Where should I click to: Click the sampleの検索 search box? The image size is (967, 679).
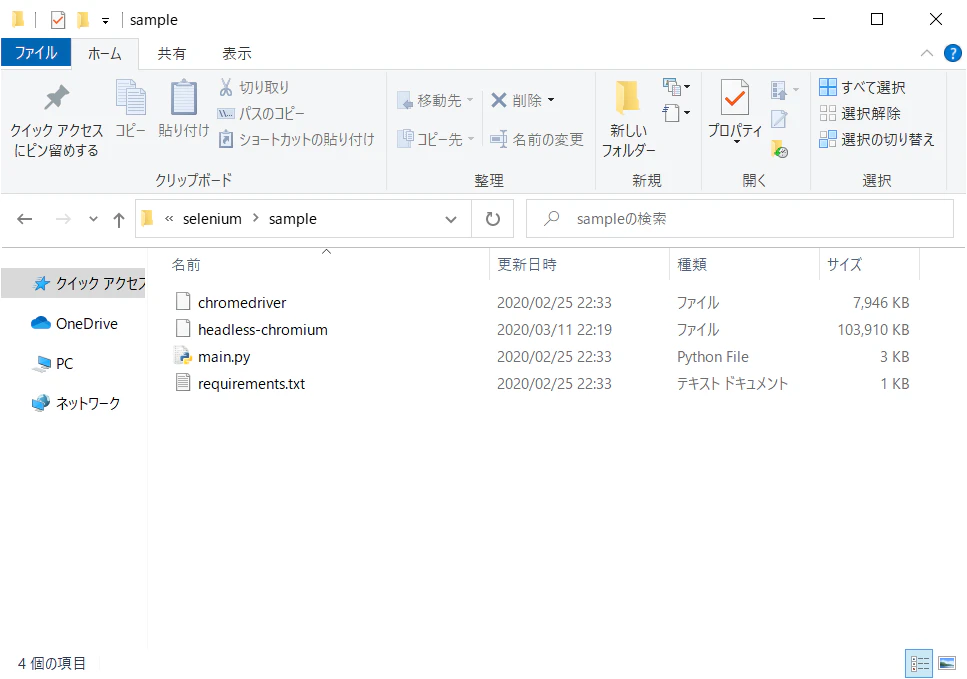coord(740,219)
